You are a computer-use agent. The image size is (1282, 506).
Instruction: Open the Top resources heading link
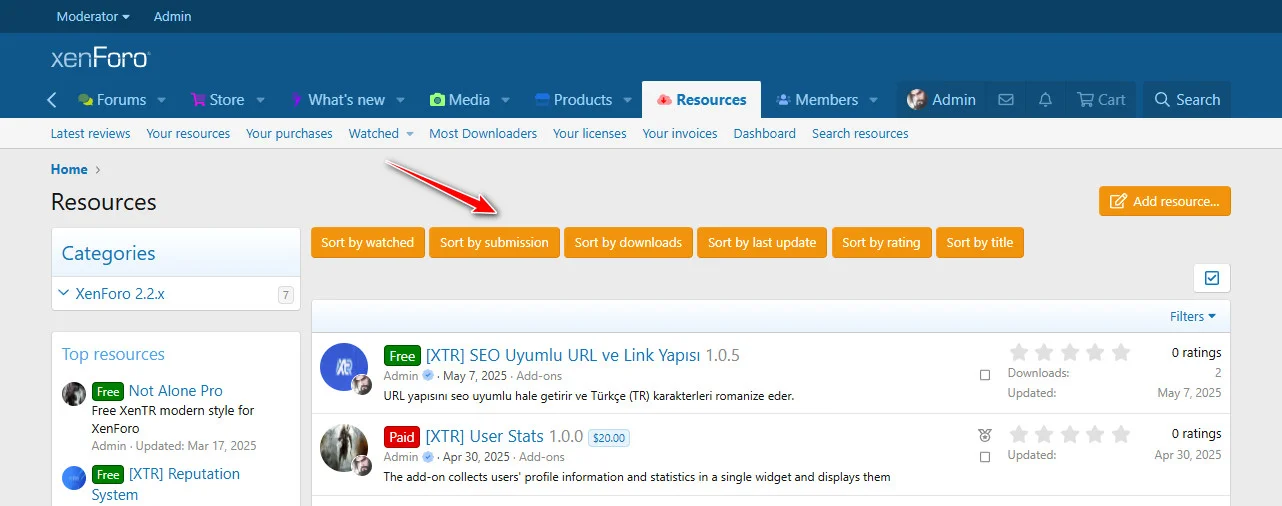point(113,354)
